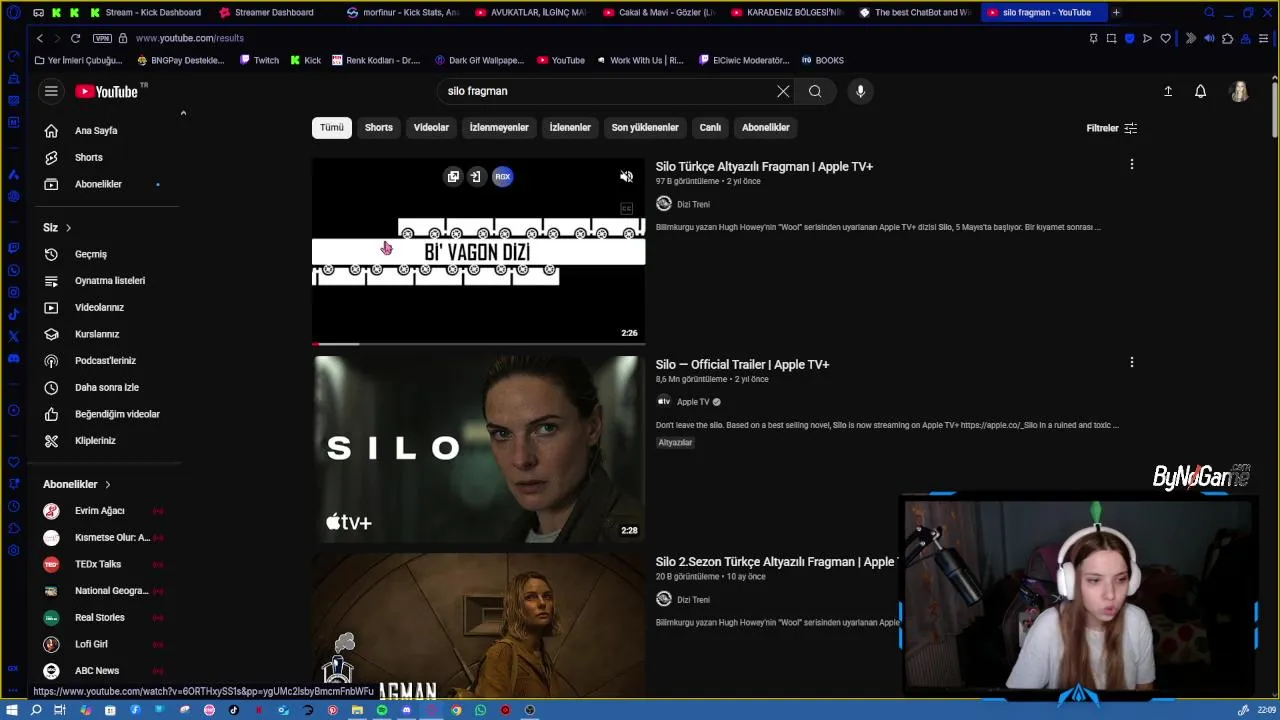Open more options for Silo Türkçe Altyazılı video
1280x720 pixels.
coord(1132,164)
